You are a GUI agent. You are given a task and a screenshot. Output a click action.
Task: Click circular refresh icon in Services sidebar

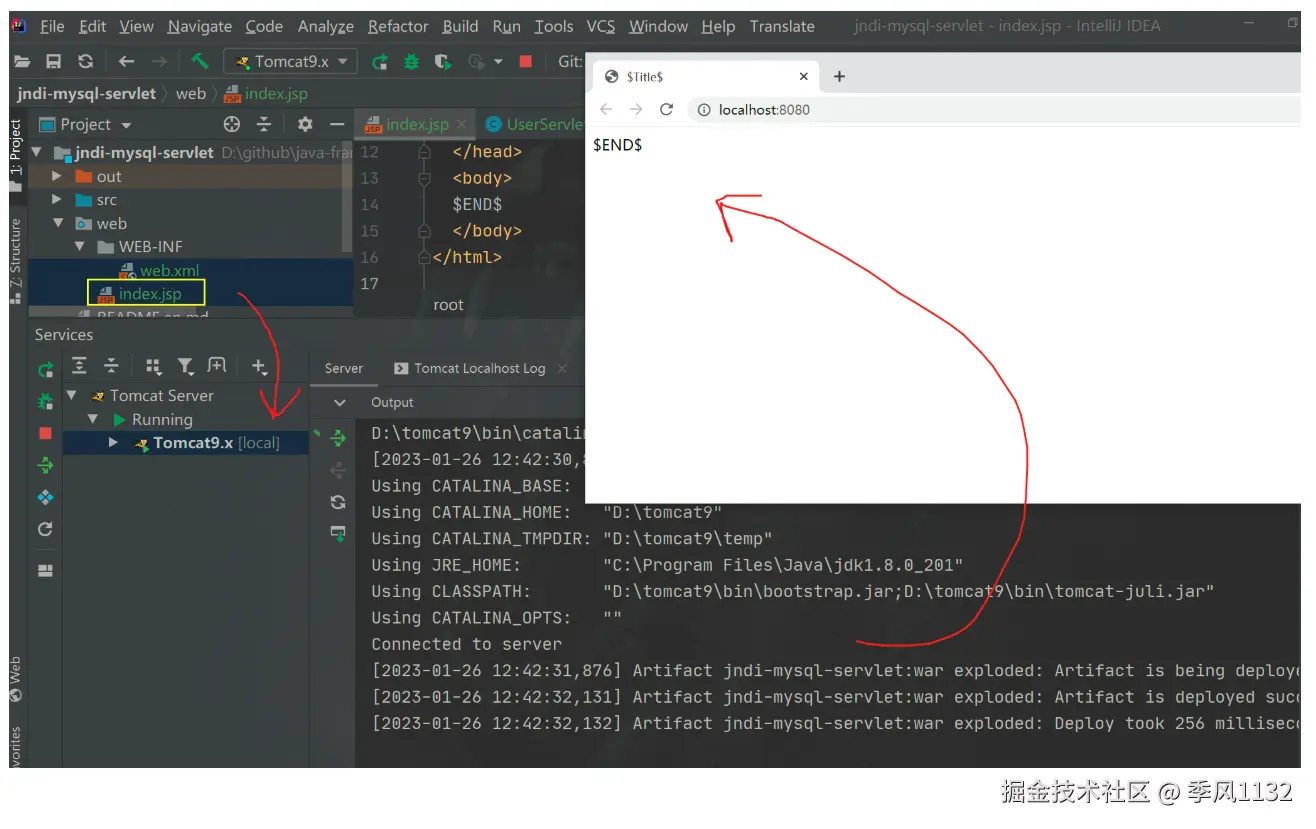(x=45, y=529)
